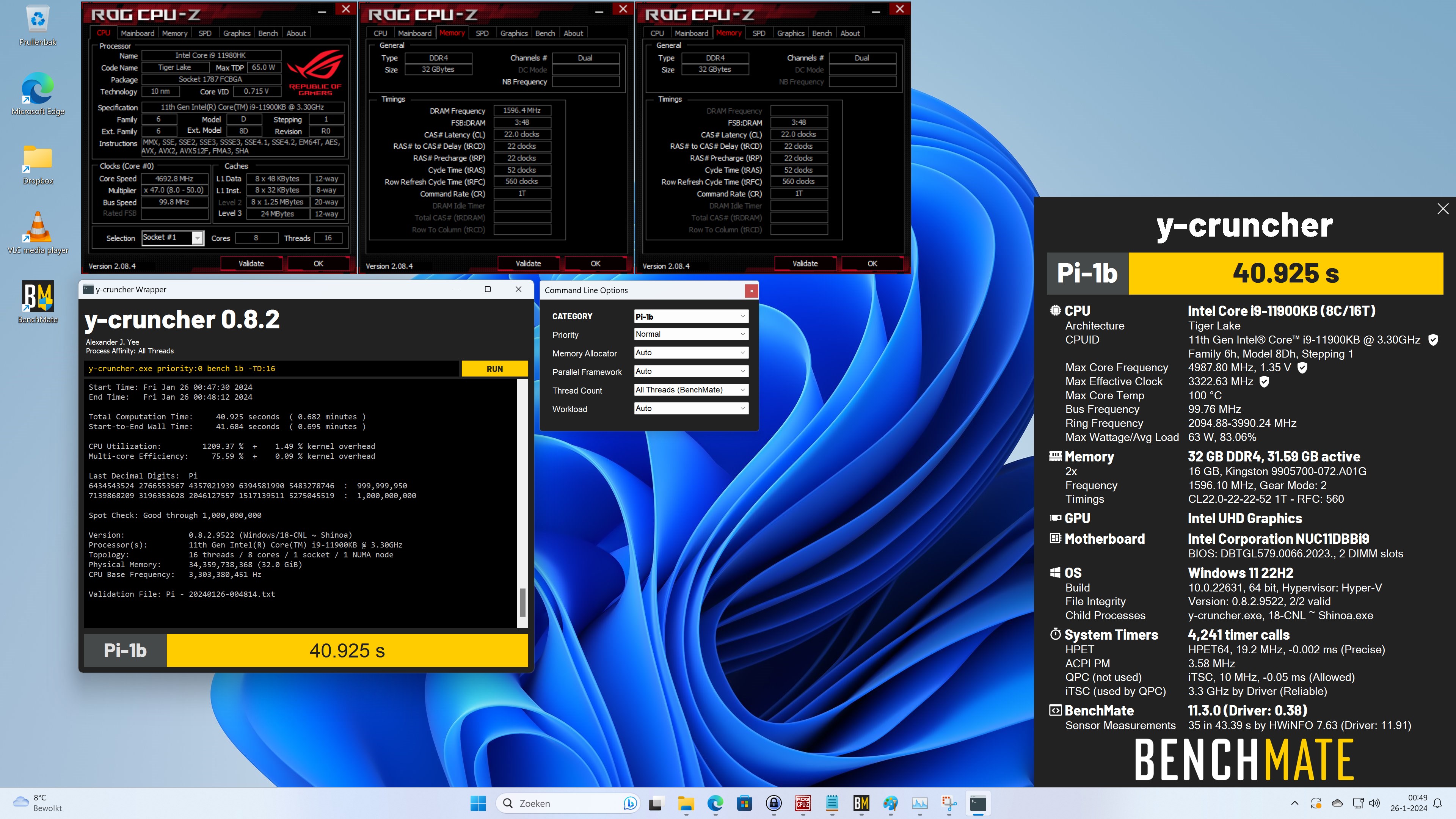Viewport: 1456px width, 819px height.
Task: Expand the Parallel Framework dropdown
Action: (691, 371)
